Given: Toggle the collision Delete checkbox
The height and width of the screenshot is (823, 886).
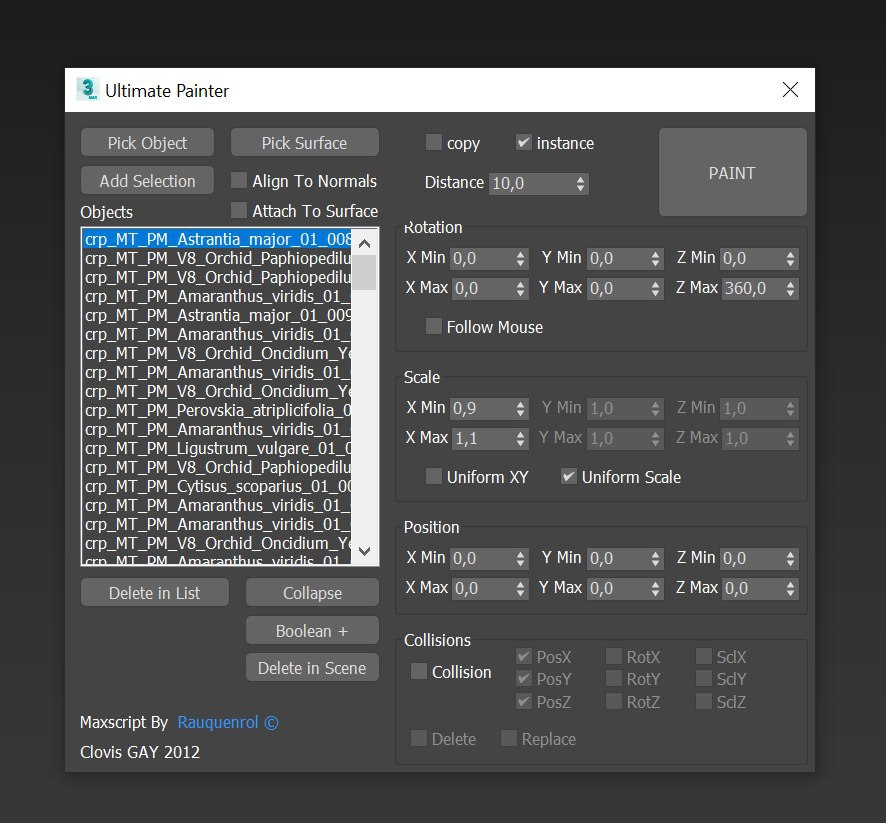Looking at the screenshot, I should pyautogui.click(x=419, y=738).
